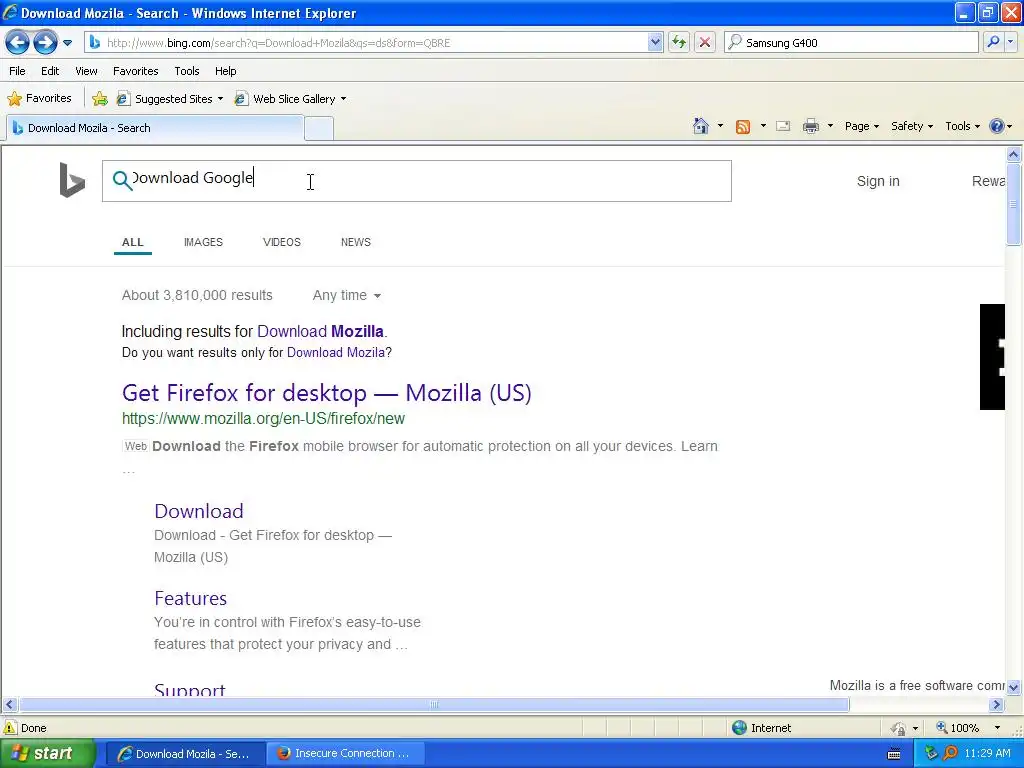
Task: Click the Bing search magnifier icon
Action: pos(121,180)
